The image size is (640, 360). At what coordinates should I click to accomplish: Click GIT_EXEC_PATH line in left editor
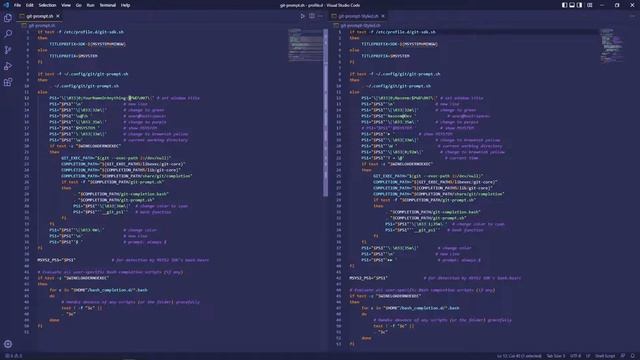116,158
